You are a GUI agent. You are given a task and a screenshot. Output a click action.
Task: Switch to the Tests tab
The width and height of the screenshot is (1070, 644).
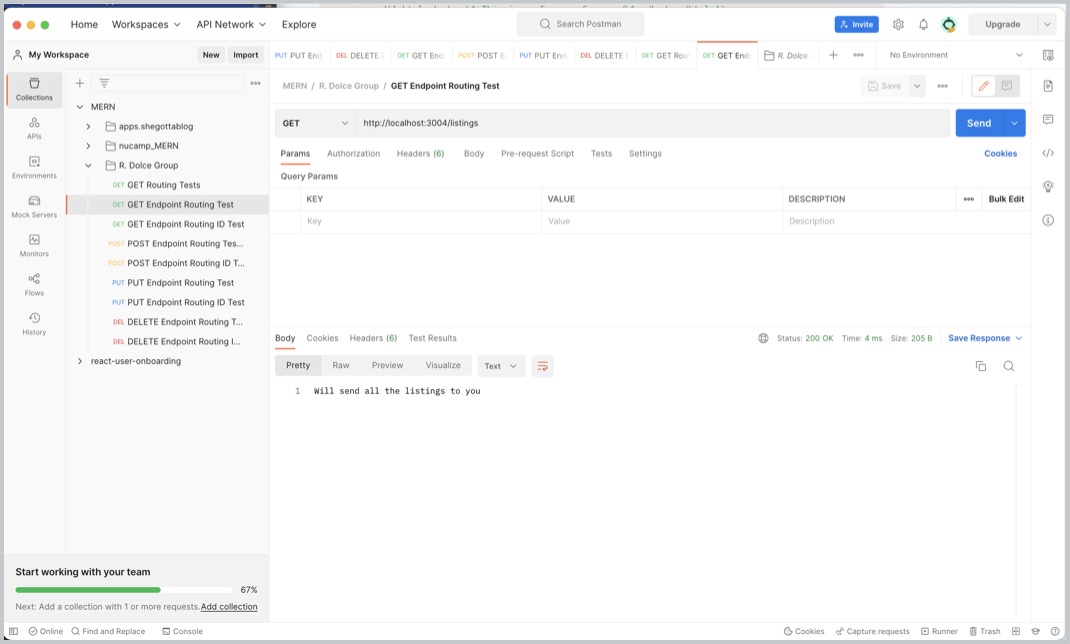point(601,153)
